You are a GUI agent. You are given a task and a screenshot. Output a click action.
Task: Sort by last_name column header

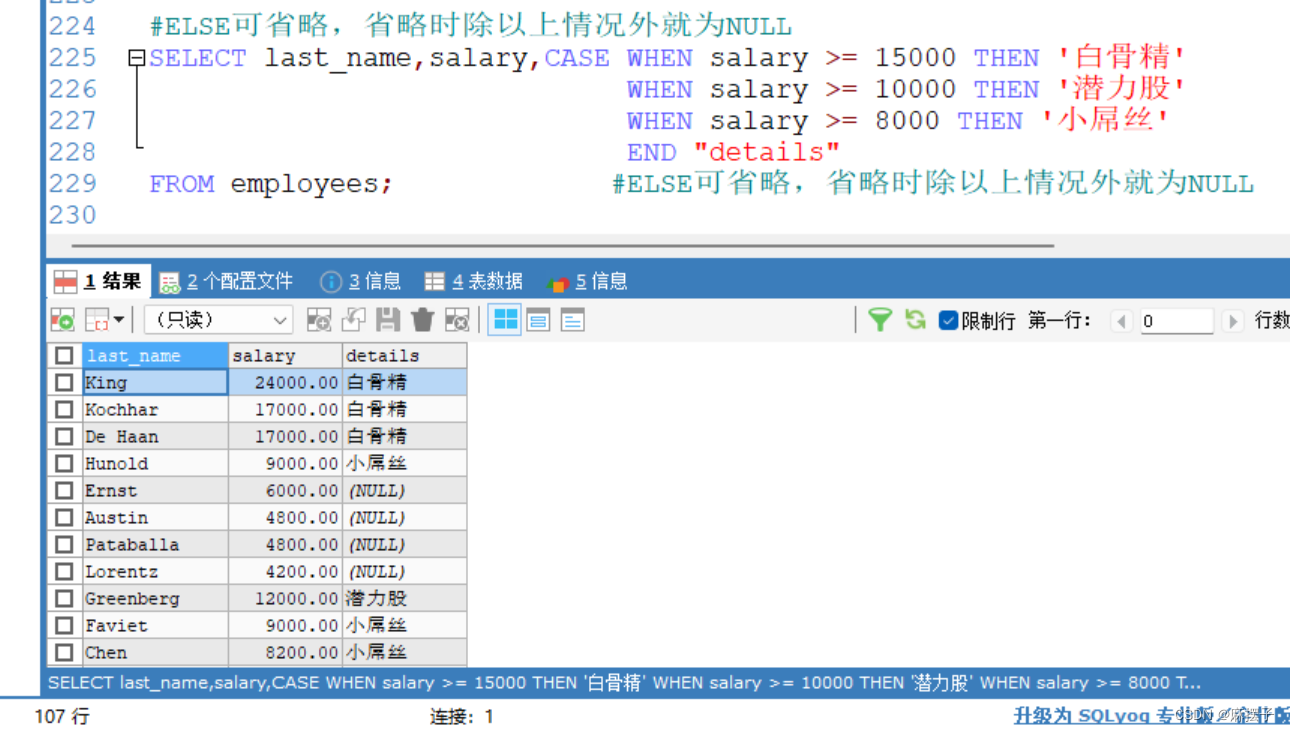click(x=155, y=355)
